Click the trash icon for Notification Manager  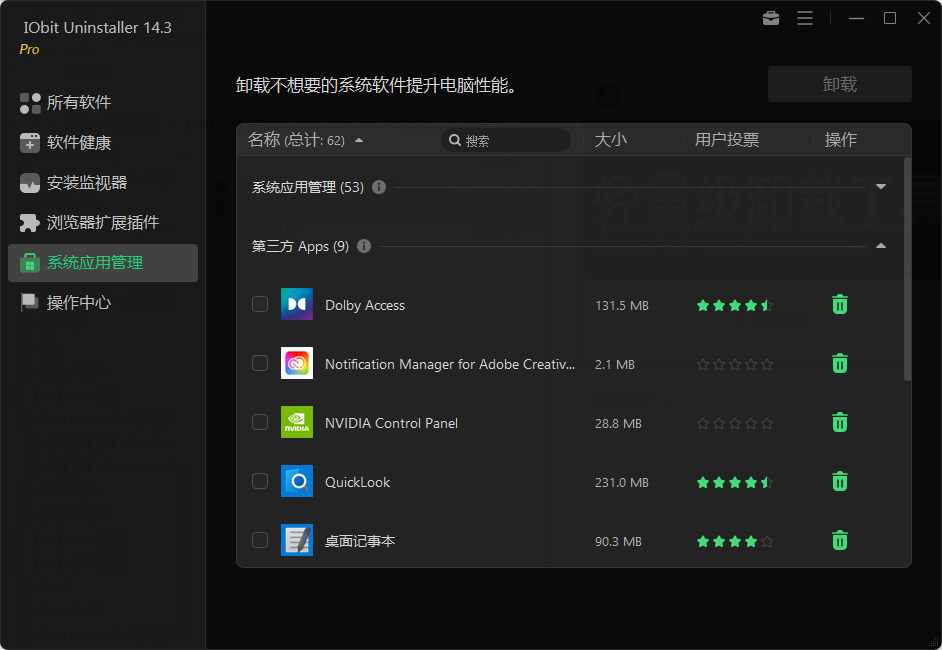(840, 363)
